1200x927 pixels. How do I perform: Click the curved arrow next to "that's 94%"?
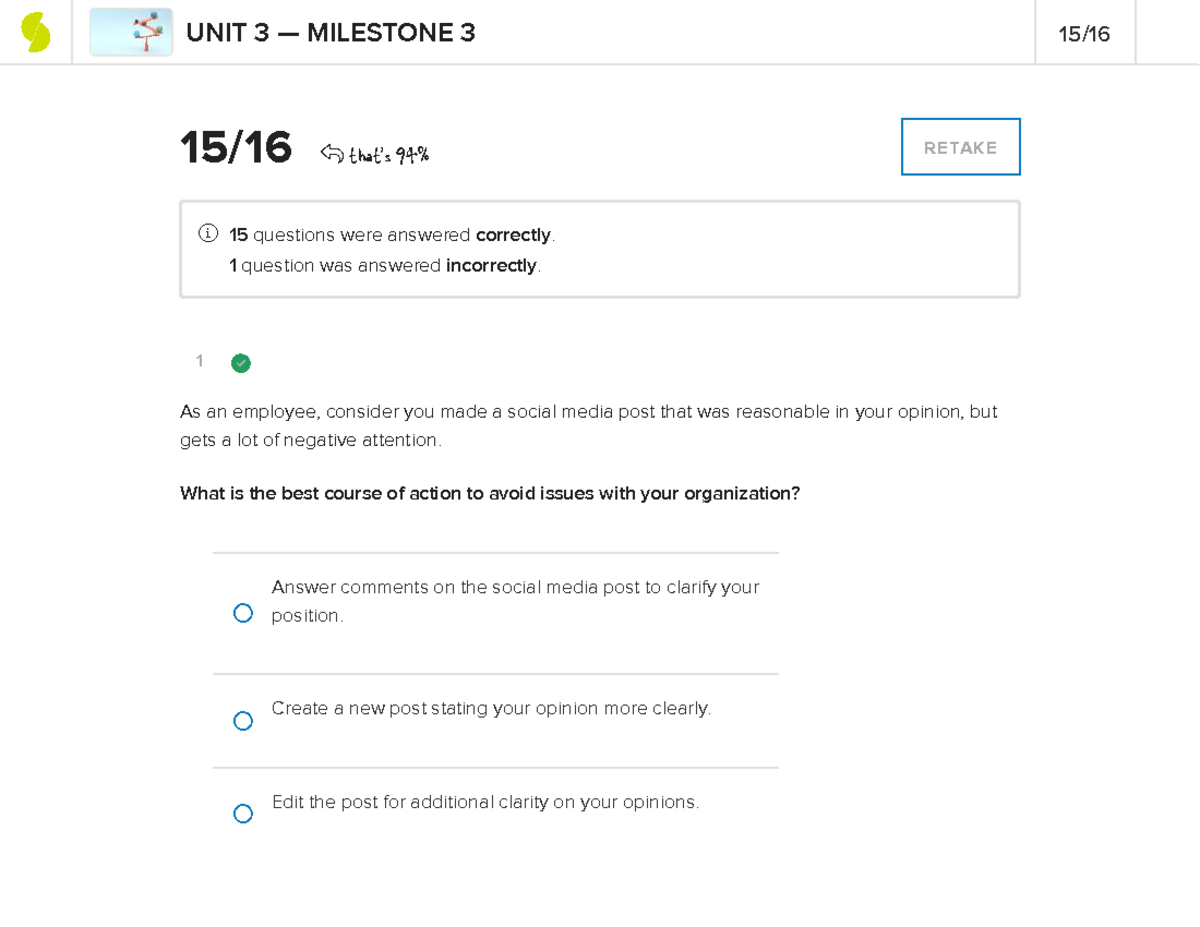coord(331,153)
